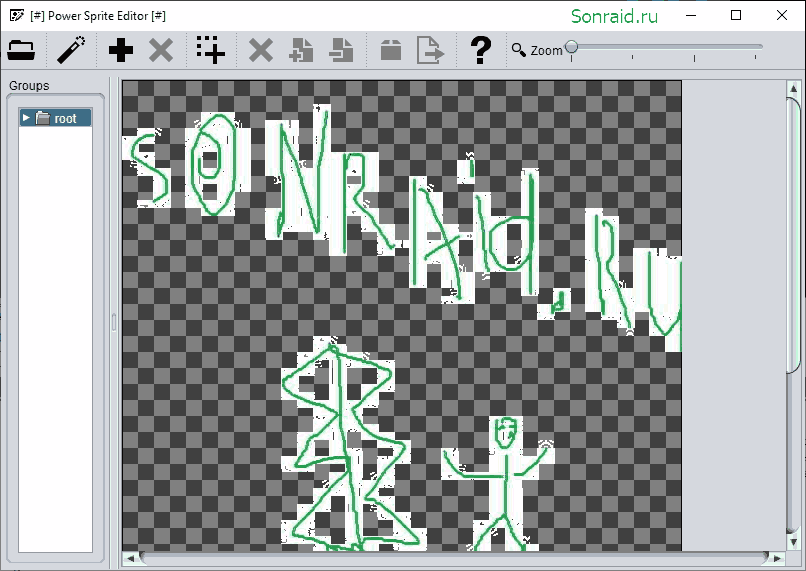
Task: Click the document with plus icon
Action: point(301,50)
